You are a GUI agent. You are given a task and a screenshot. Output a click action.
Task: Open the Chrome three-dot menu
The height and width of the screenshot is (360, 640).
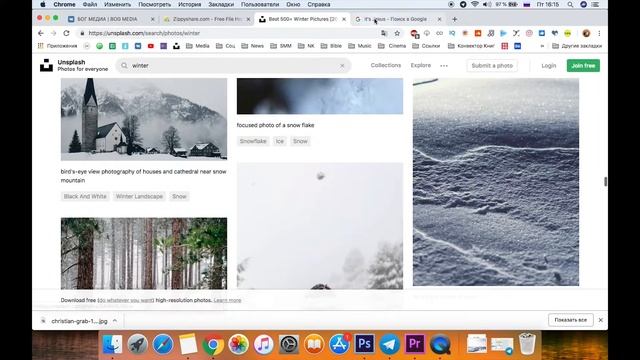599,33
